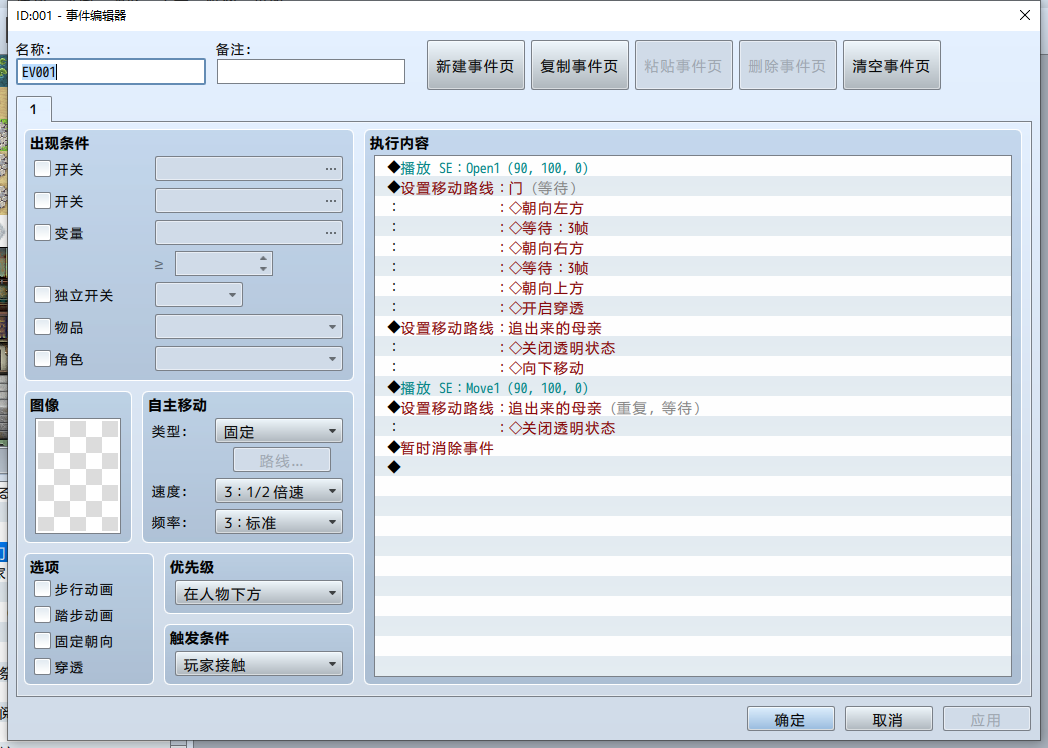Viewport: 1048px width, 748px height.
Task: Open the first 开关 selector ellipsis field
Action: coord(249,168)
